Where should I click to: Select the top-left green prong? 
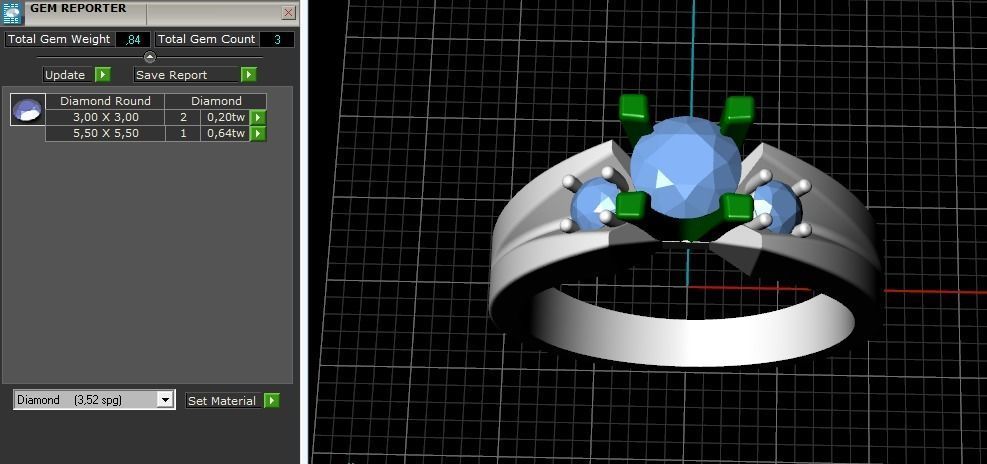tap(634, 108)
